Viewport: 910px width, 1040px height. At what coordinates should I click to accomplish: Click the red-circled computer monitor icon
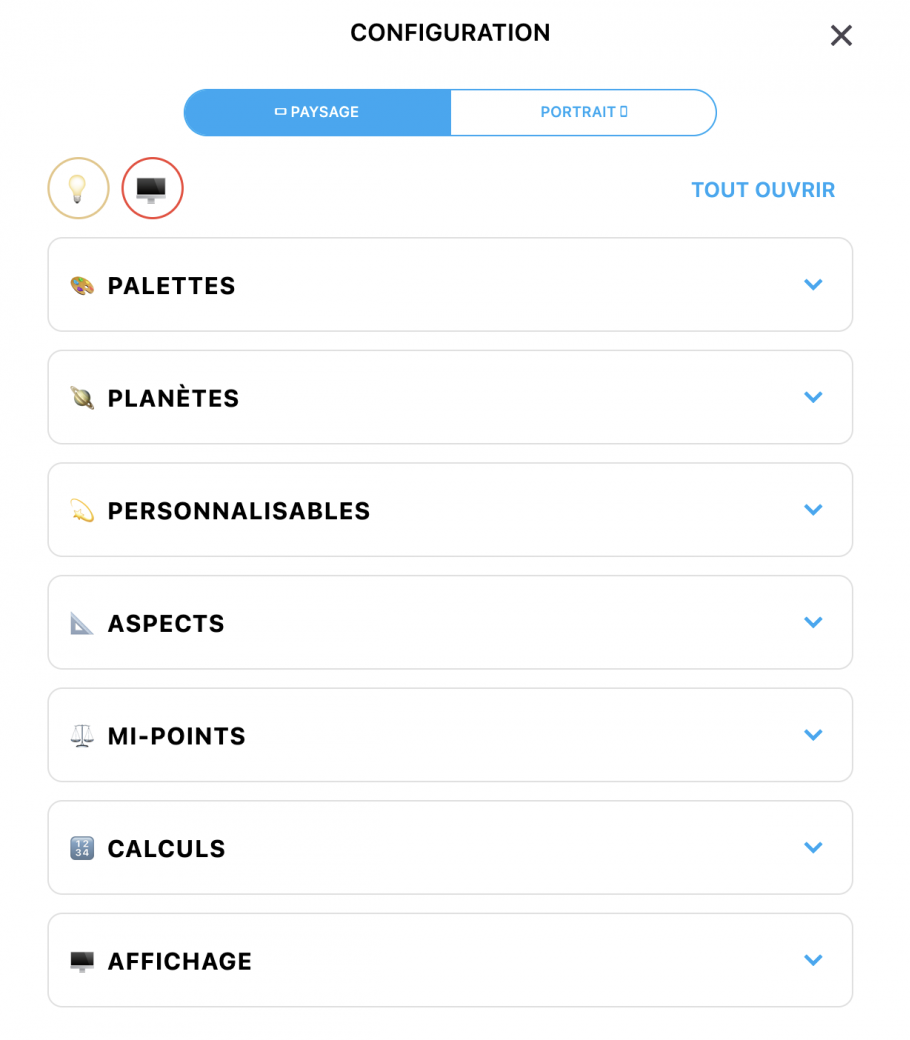click(x=152, y=188)
